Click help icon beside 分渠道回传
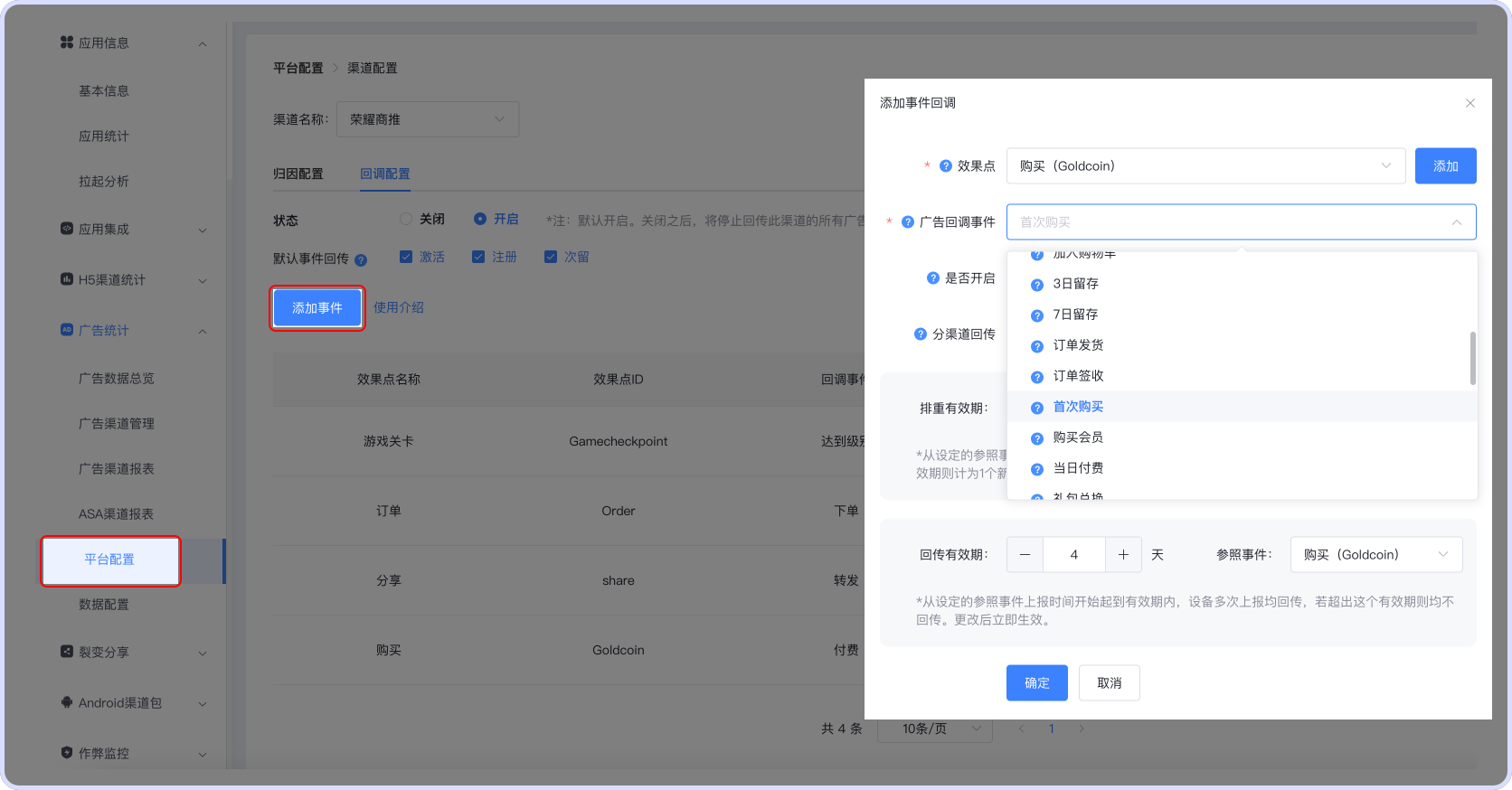This screenshot has height=790, width=1512. click(921, 334)
